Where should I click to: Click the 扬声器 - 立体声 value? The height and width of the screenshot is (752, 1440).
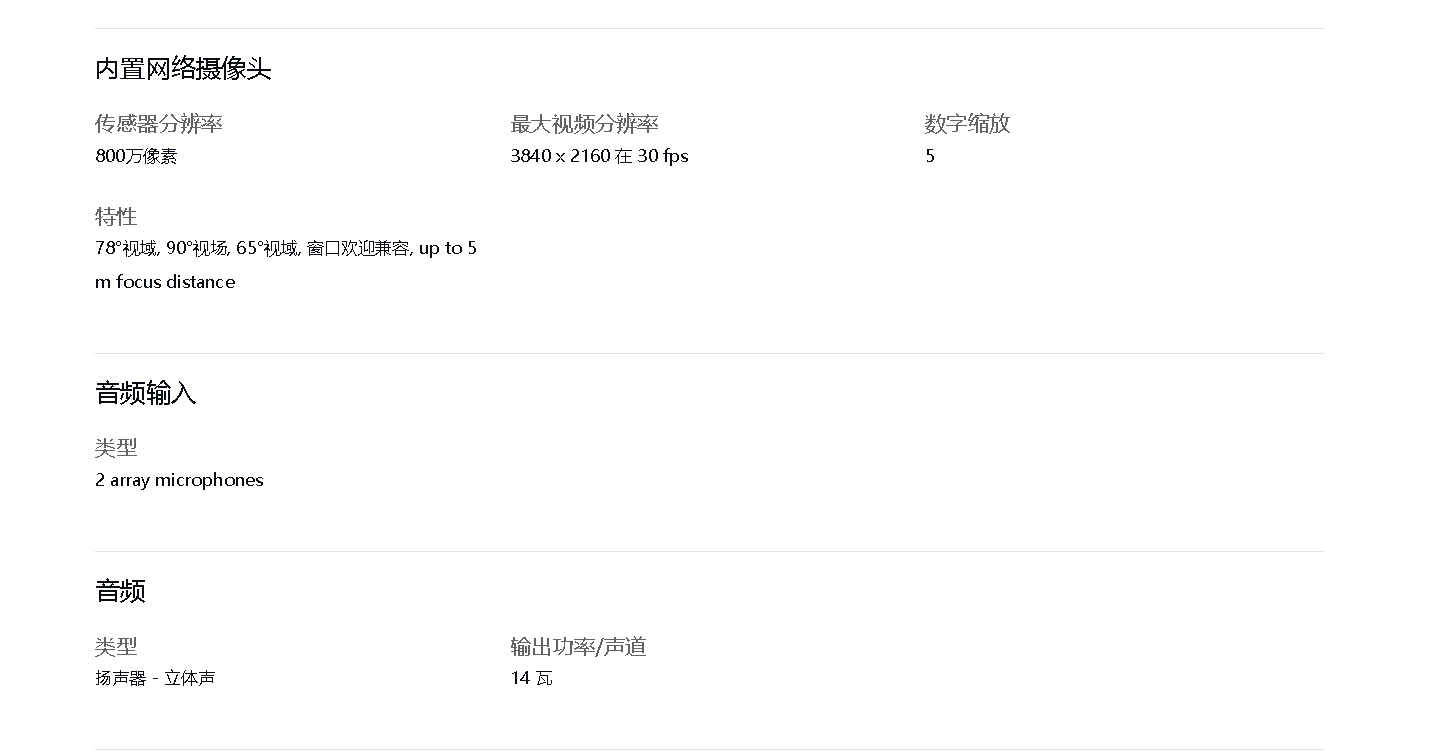[155, 678]
